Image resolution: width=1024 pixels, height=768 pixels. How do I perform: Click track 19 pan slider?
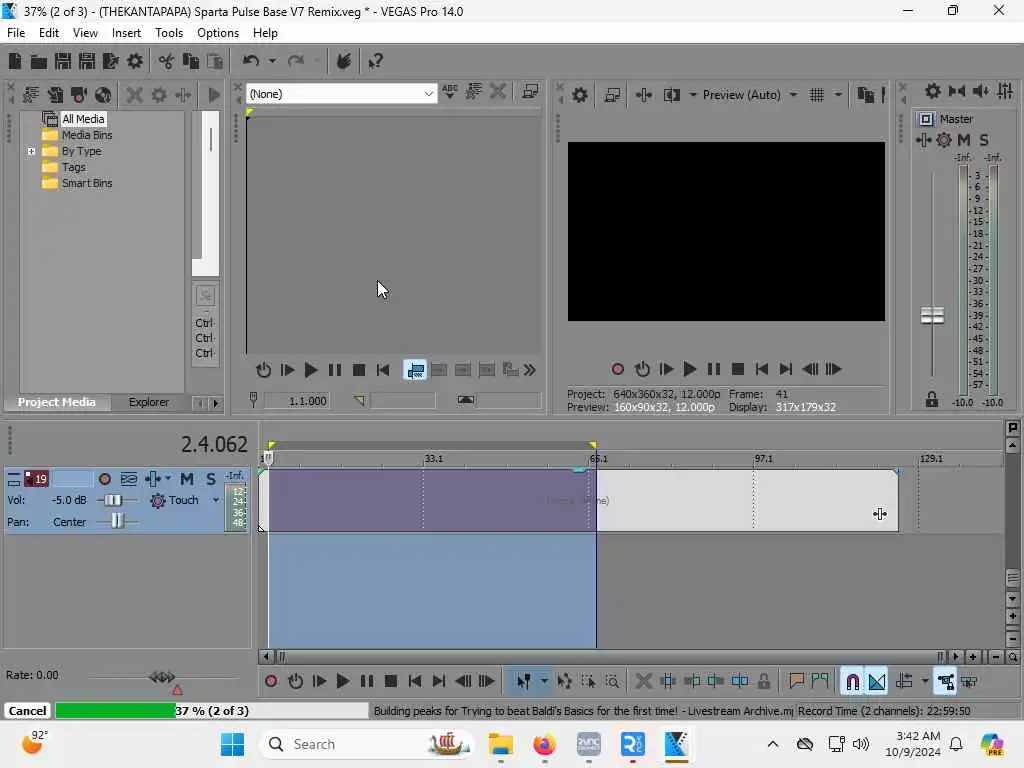[x=117, y=522]
